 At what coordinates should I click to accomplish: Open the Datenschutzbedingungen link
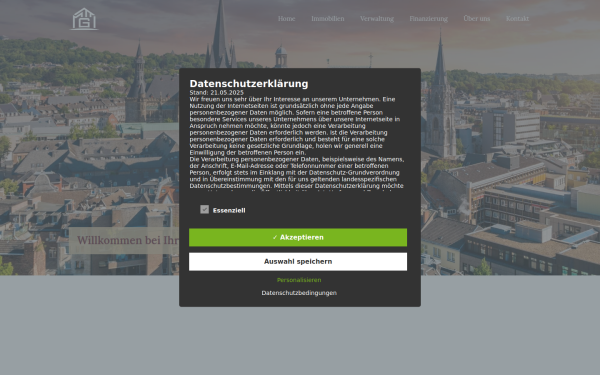point(299,293)
